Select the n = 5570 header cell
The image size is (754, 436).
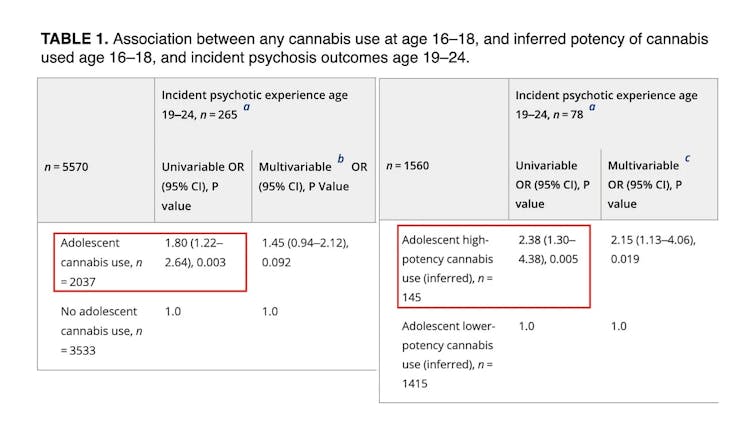coord(68,167)
